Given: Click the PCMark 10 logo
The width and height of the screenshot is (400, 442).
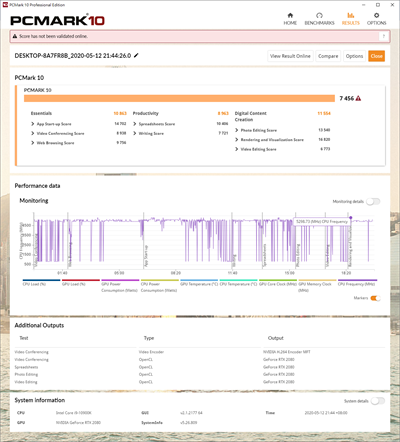Looking at the screenshot, I should tap(57, 21).
